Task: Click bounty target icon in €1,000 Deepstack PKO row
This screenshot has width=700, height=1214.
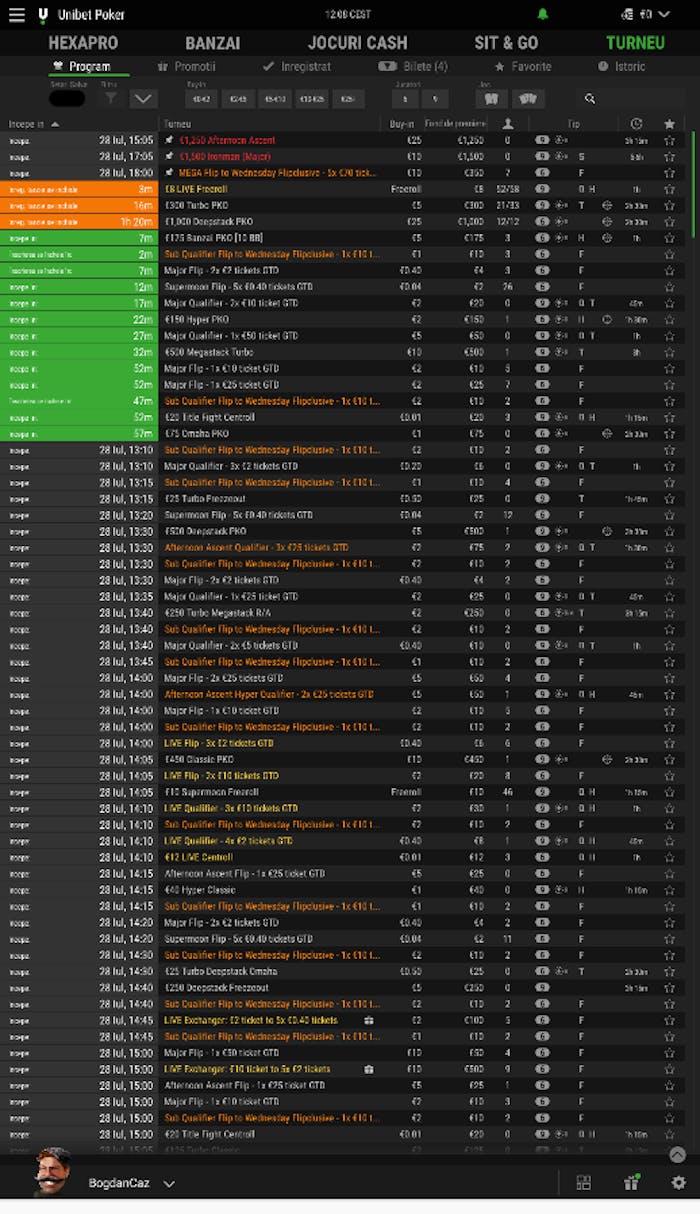Action: (607, 222)
